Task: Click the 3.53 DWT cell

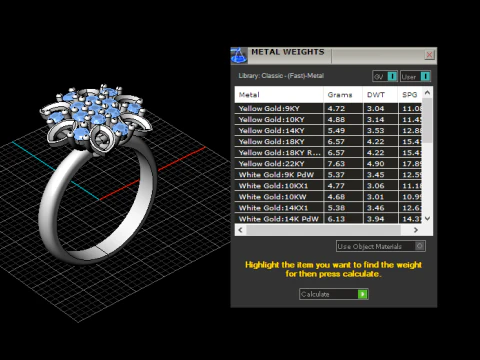Action: [381, 130]
